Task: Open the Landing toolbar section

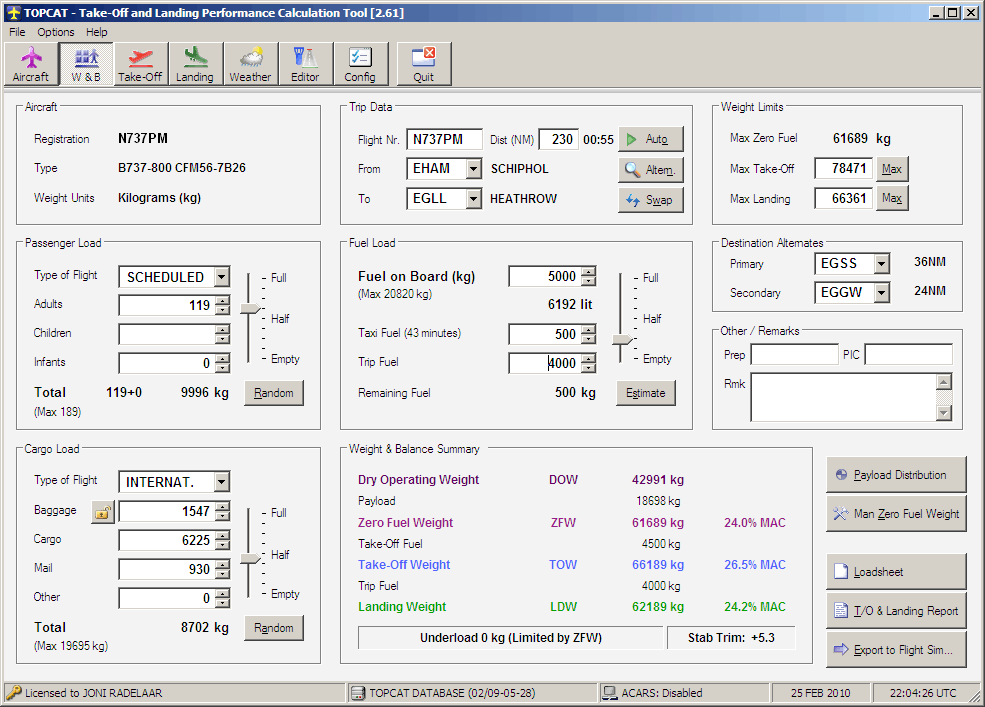Action: coord(195,64)
